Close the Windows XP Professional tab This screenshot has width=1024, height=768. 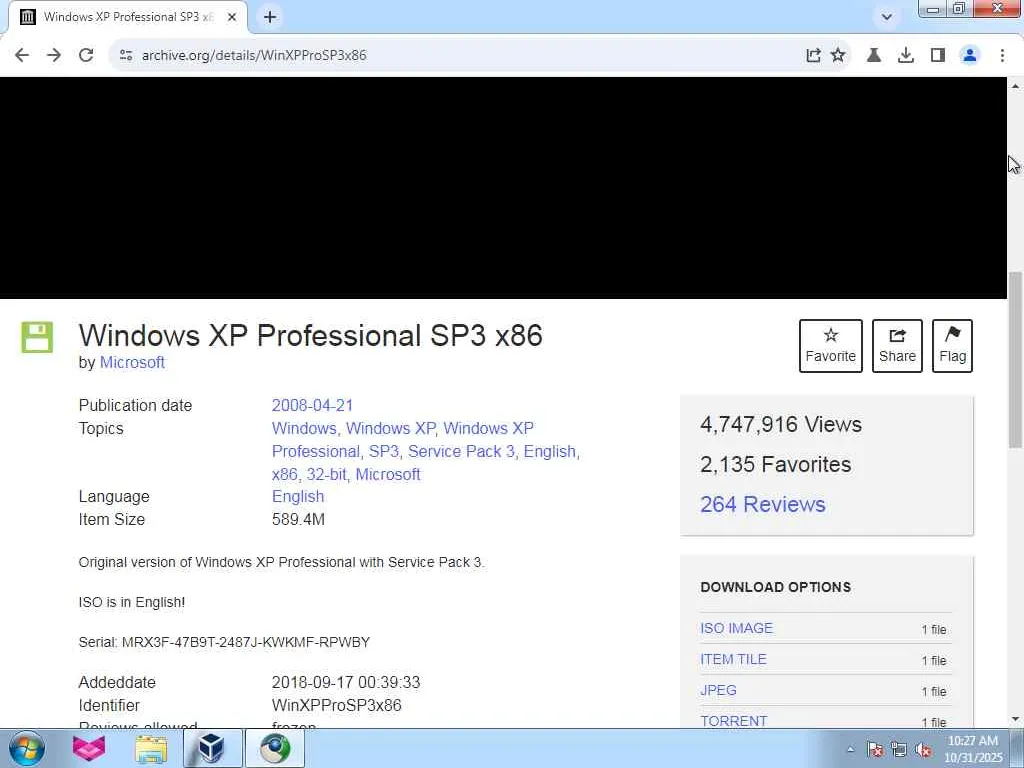point(232,17)
